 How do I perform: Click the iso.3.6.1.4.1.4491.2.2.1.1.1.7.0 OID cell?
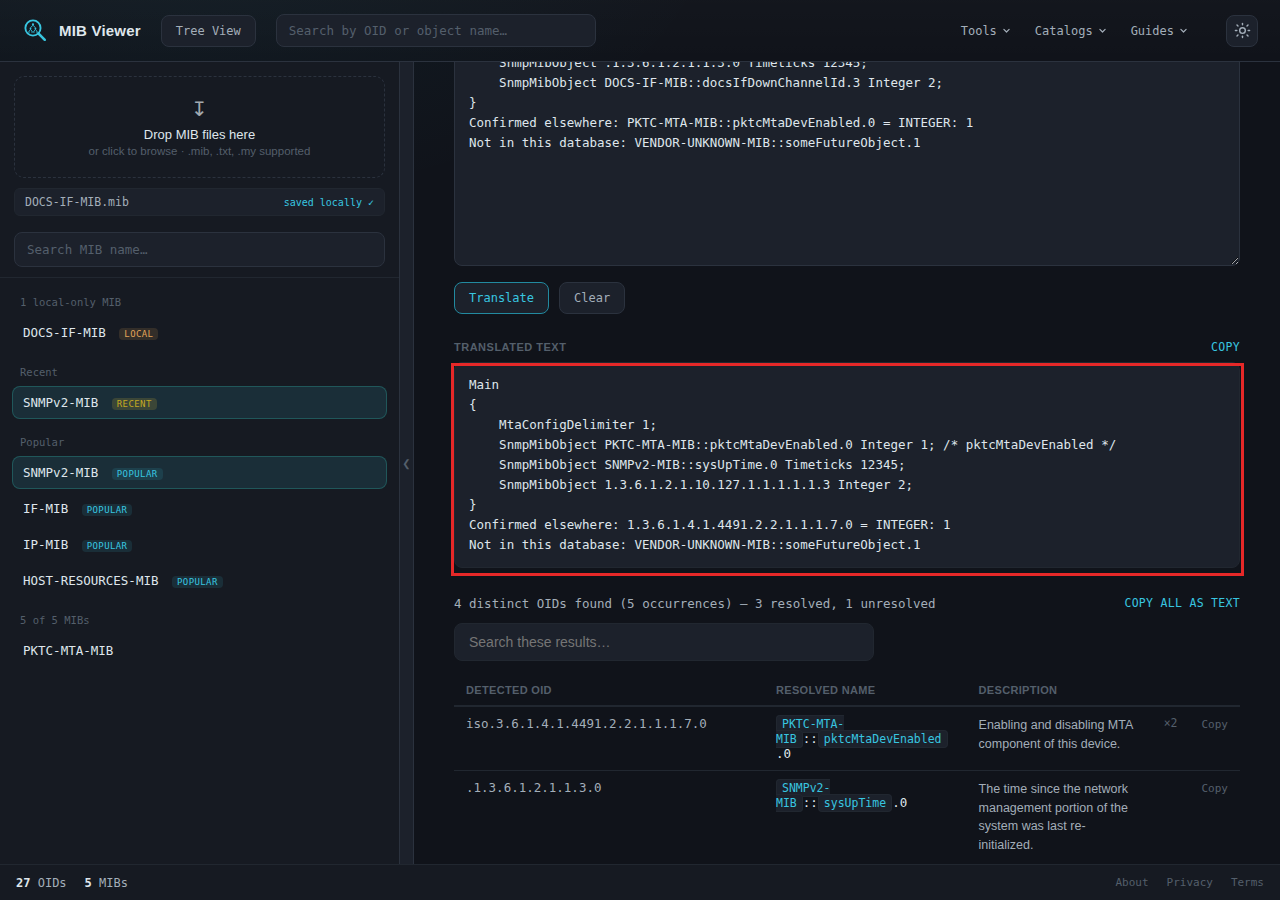tap(587, 724)
